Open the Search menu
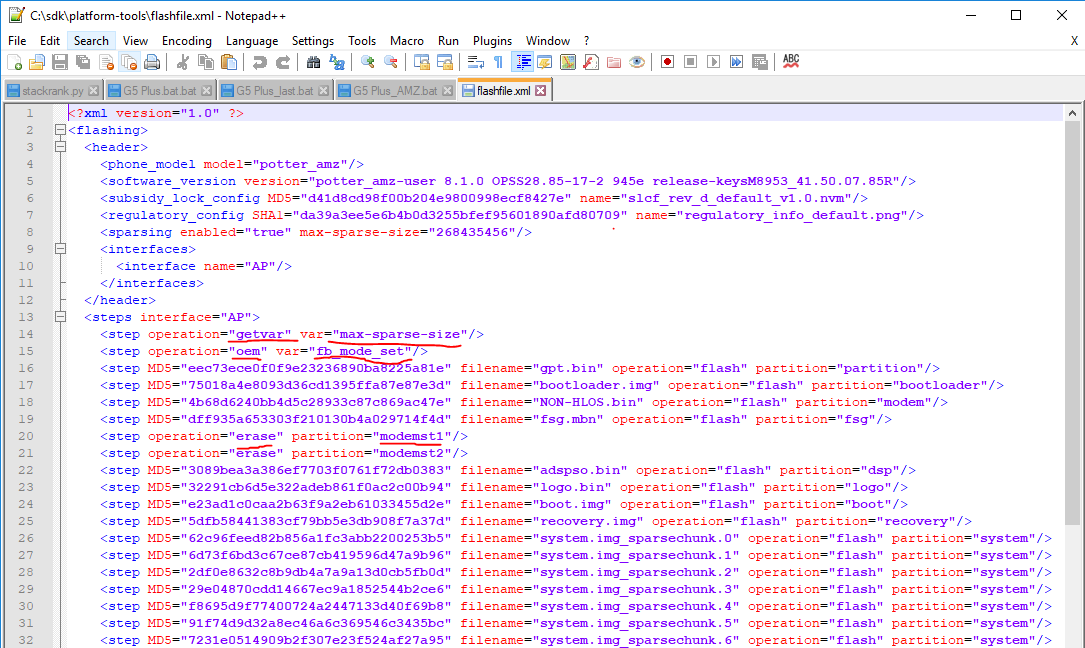This screenshot has width=1085, height=648. pyautogui.click(x=91, y=41)
